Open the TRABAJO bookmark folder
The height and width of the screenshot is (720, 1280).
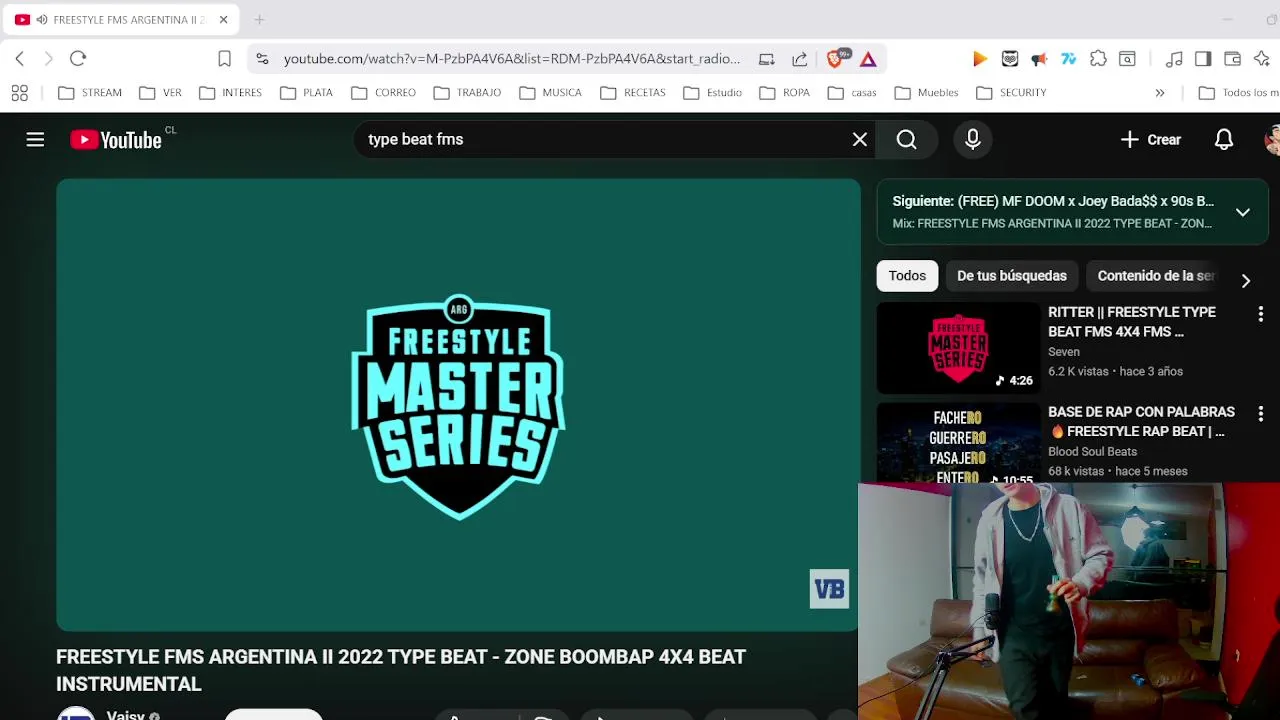[467, 93]
